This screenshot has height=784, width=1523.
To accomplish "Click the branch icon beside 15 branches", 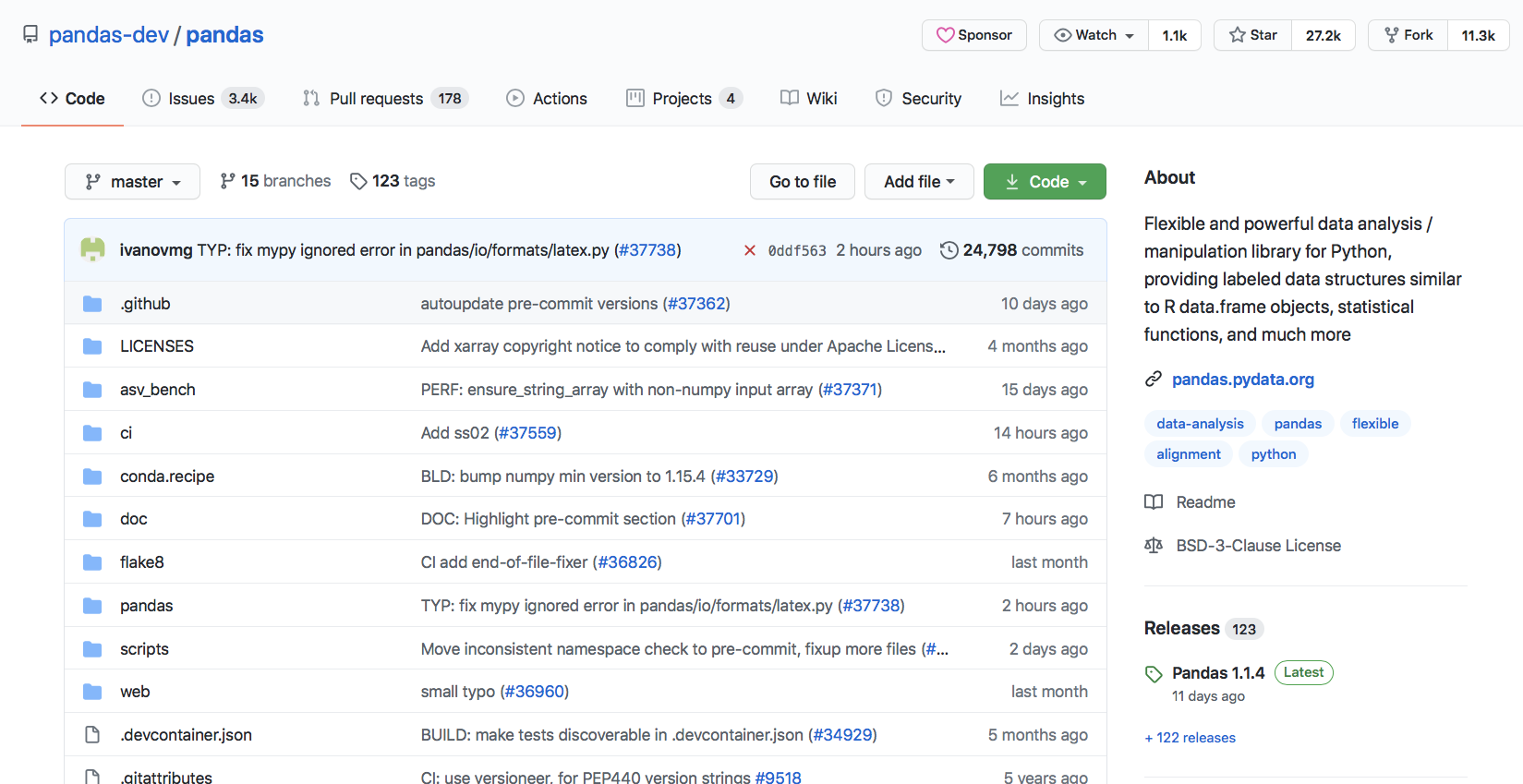I will (x=227, y=181).
